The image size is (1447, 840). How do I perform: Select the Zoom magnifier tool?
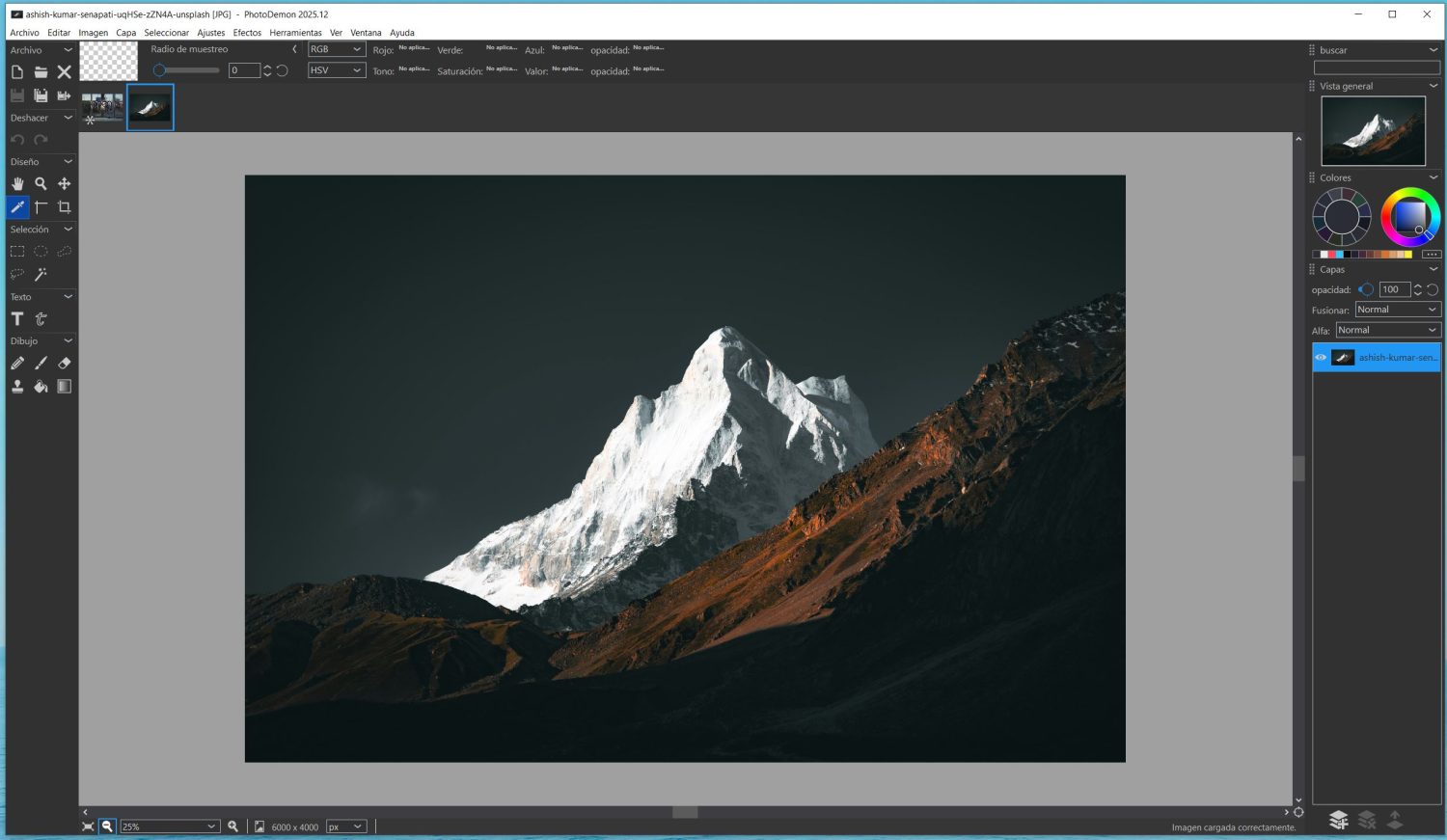point(41,183)
